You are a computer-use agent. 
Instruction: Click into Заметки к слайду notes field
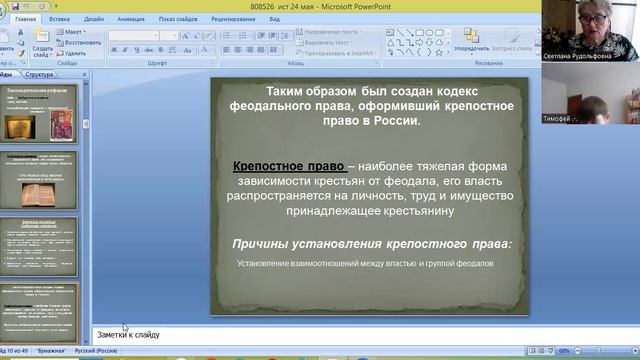pyautogui.click(x=366, y=335)
